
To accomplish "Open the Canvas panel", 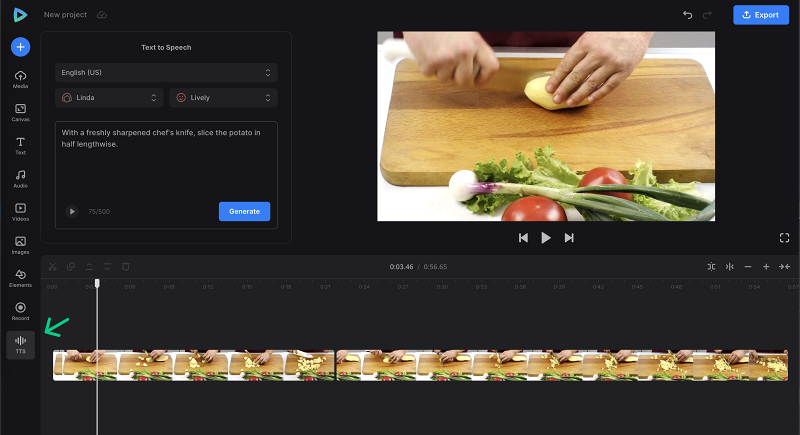I will (20, 113).
